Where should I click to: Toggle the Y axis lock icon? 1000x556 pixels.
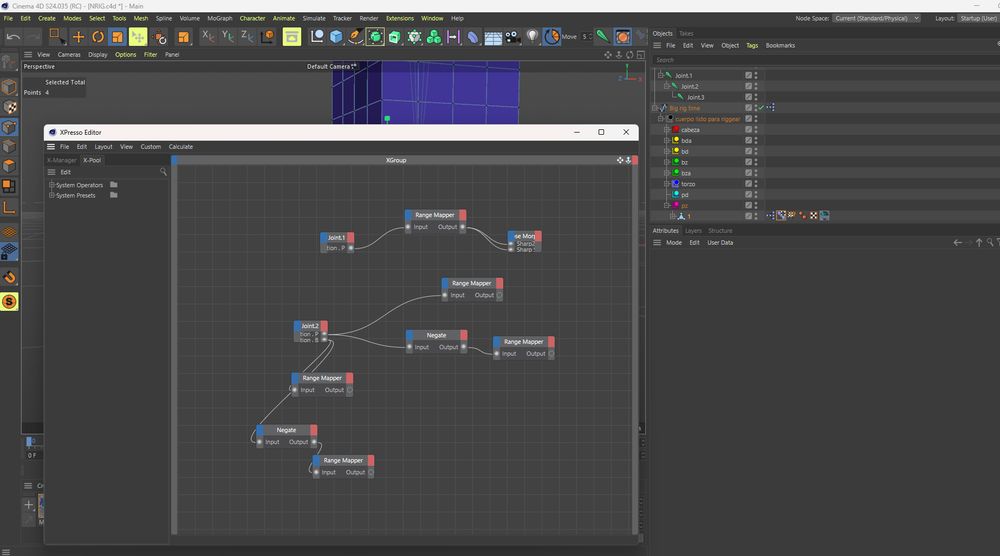[227, 37]
